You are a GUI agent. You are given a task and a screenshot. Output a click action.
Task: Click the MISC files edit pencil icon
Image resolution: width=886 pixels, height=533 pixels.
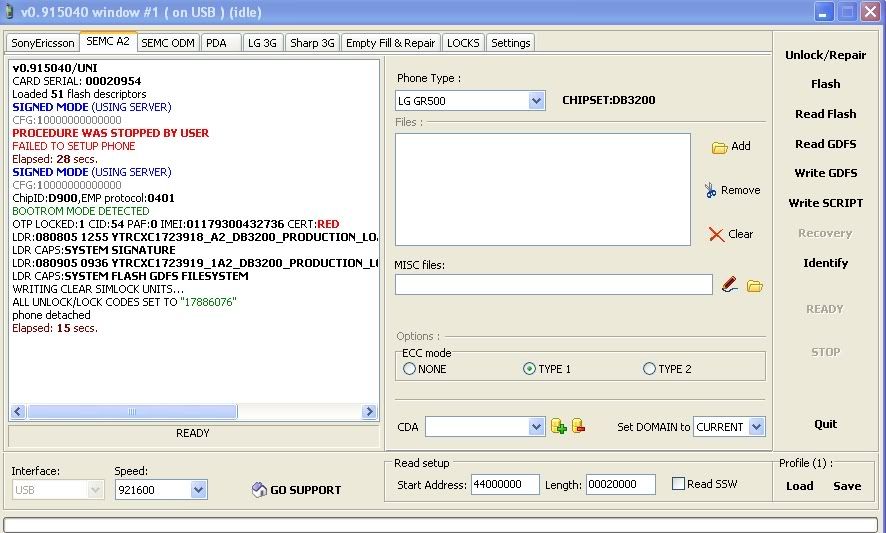coord(729,284)
